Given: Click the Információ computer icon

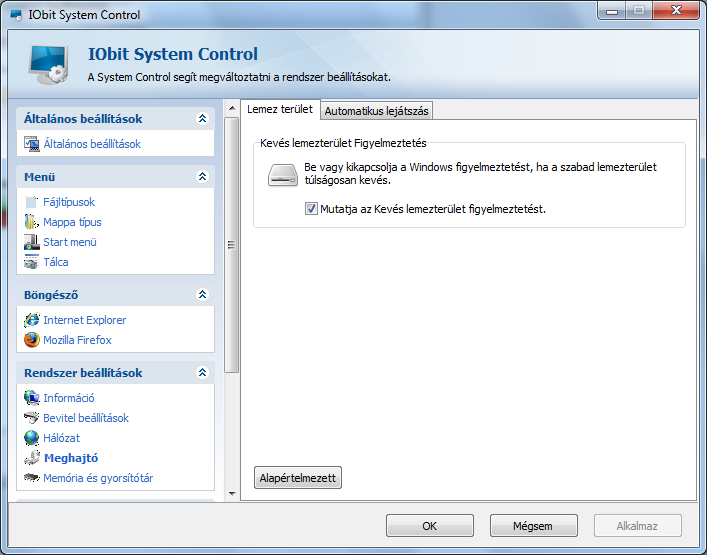Looking at the screenshot, I should point(32,398).
